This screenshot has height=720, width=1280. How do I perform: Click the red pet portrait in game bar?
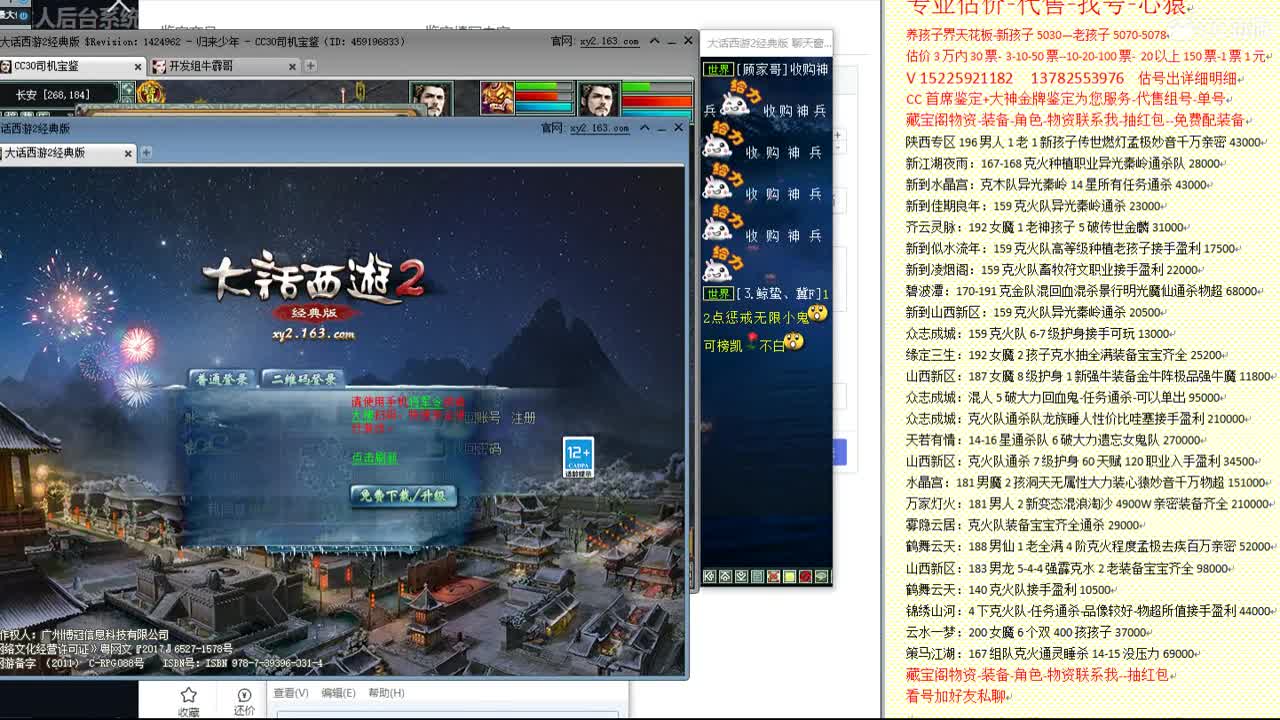pyautogui.click(x=497, y=100)
